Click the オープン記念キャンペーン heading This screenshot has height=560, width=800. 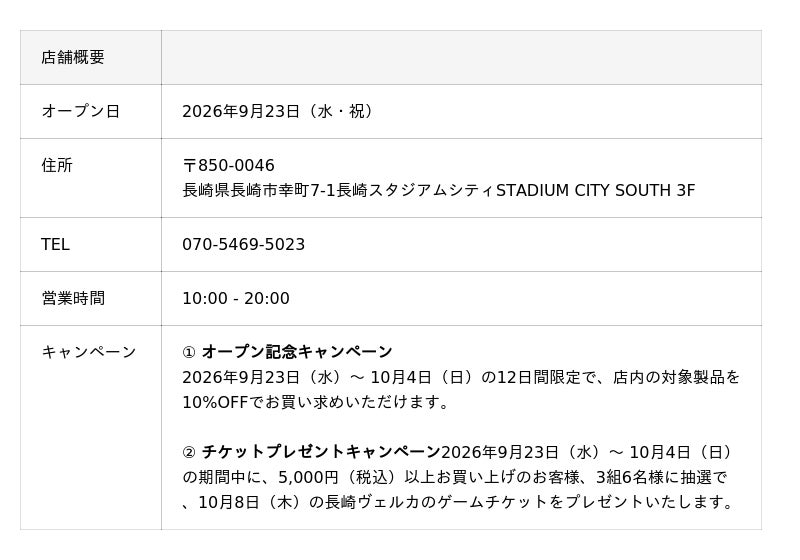(x=297, y=352)
